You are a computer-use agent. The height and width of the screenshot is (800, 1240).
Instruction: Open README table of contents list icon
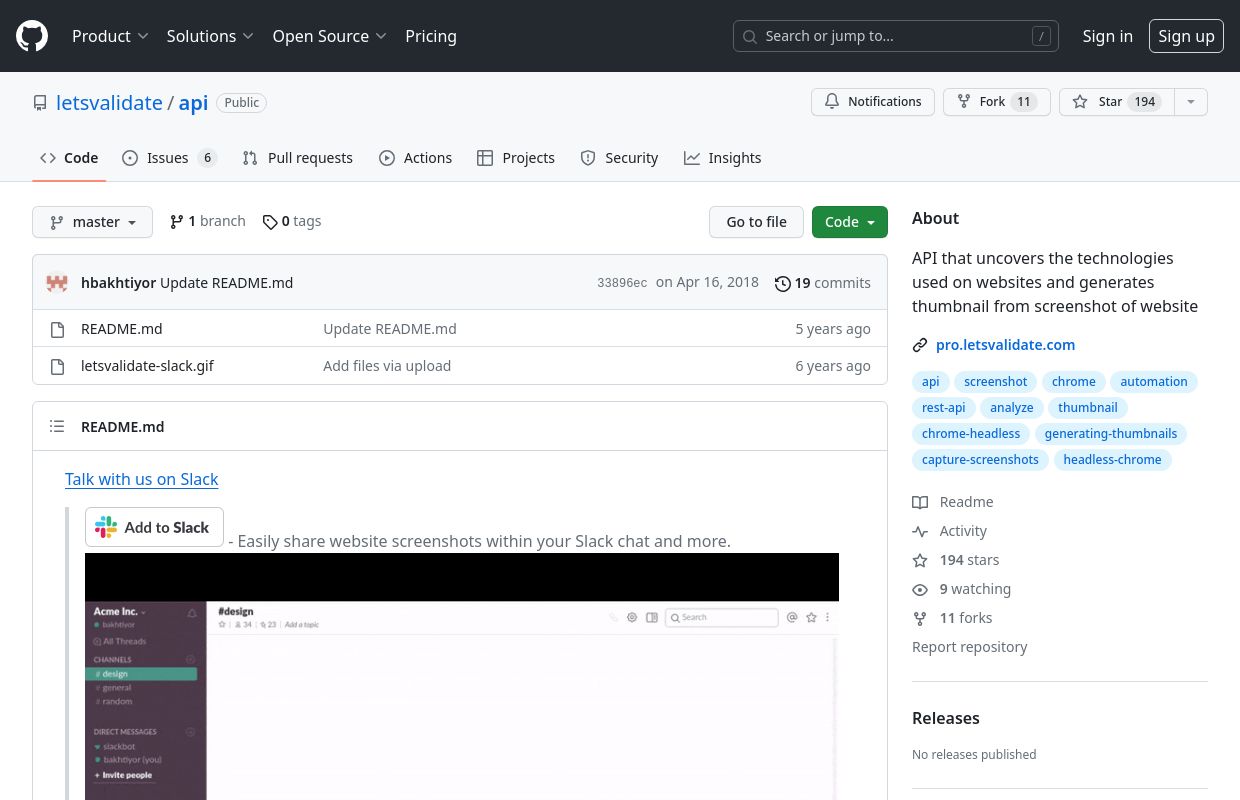point(57,427)
